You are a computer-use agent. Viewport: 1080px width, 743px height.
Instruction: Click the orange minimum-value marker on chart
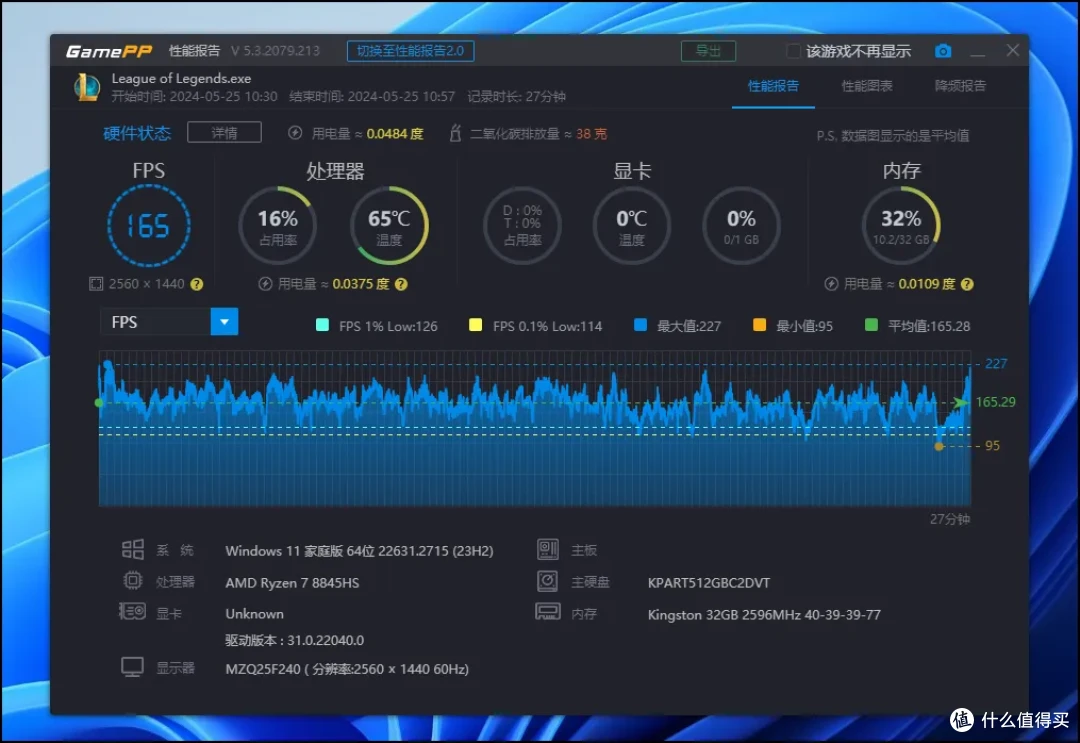[939, 446]
